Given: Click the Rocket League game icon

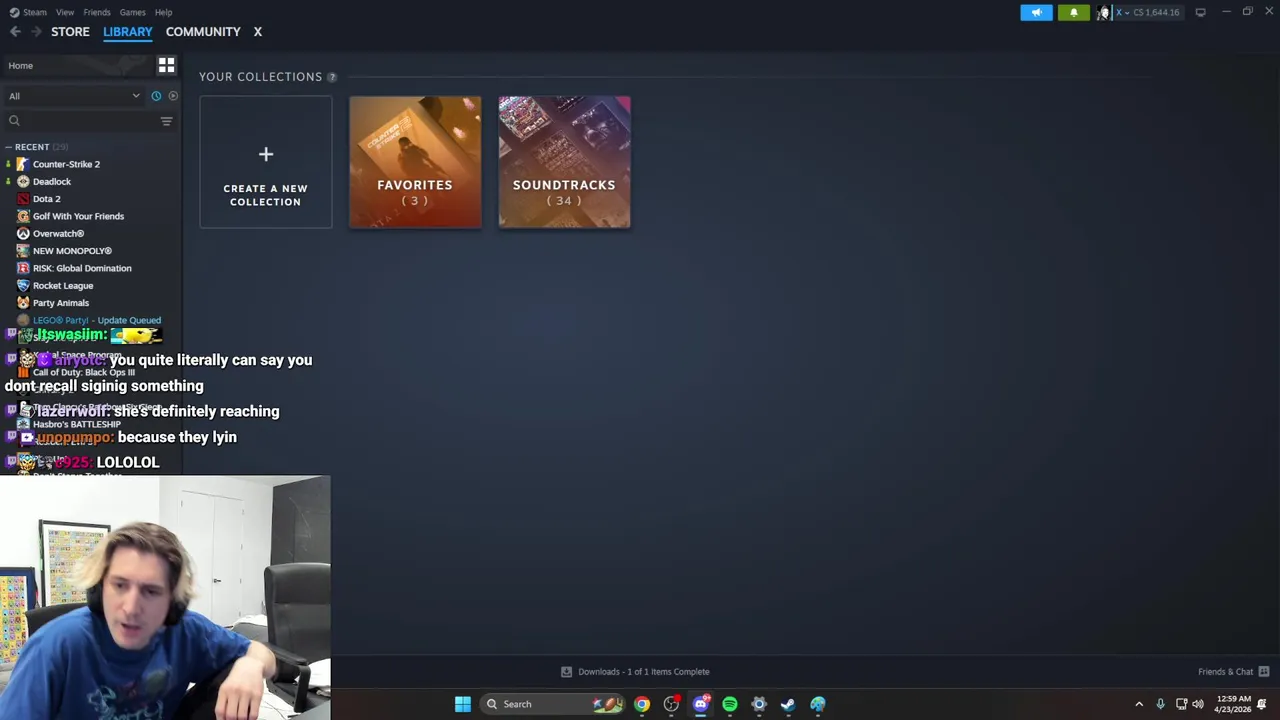Looking at the screenshot, I should (23, 285).
